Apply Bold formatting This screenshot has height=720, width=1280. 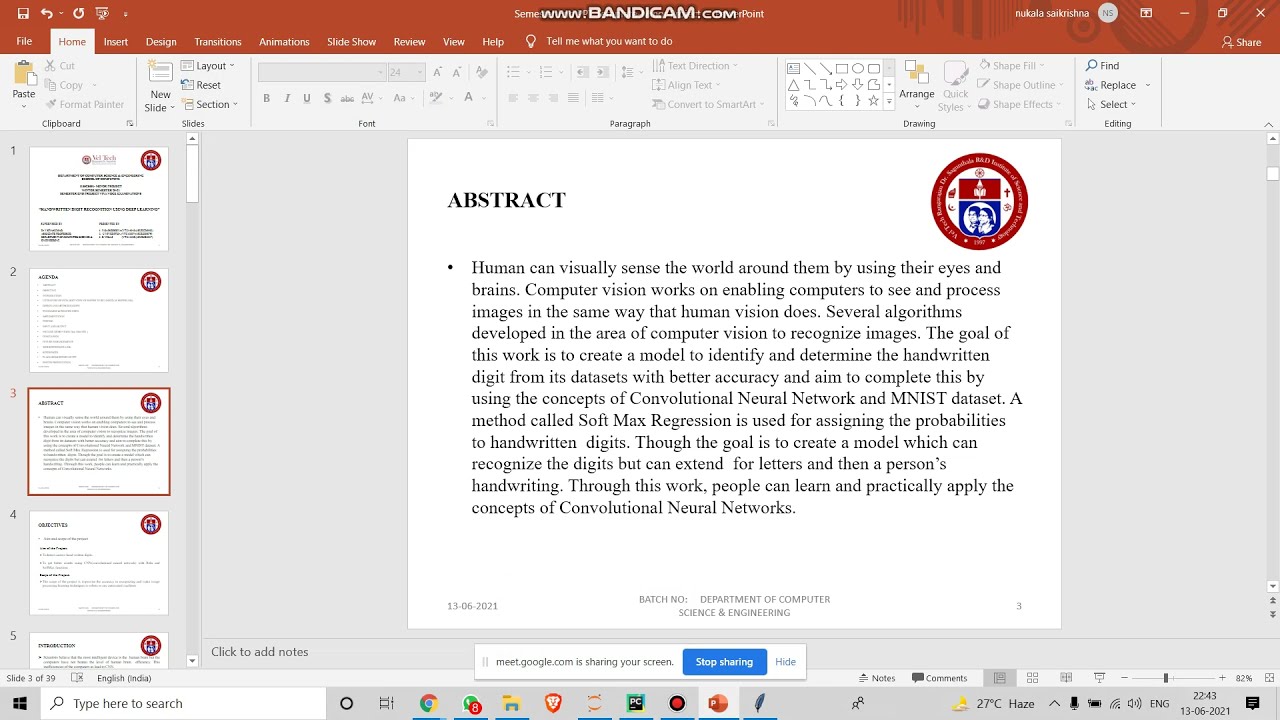[x=266, y=98]
